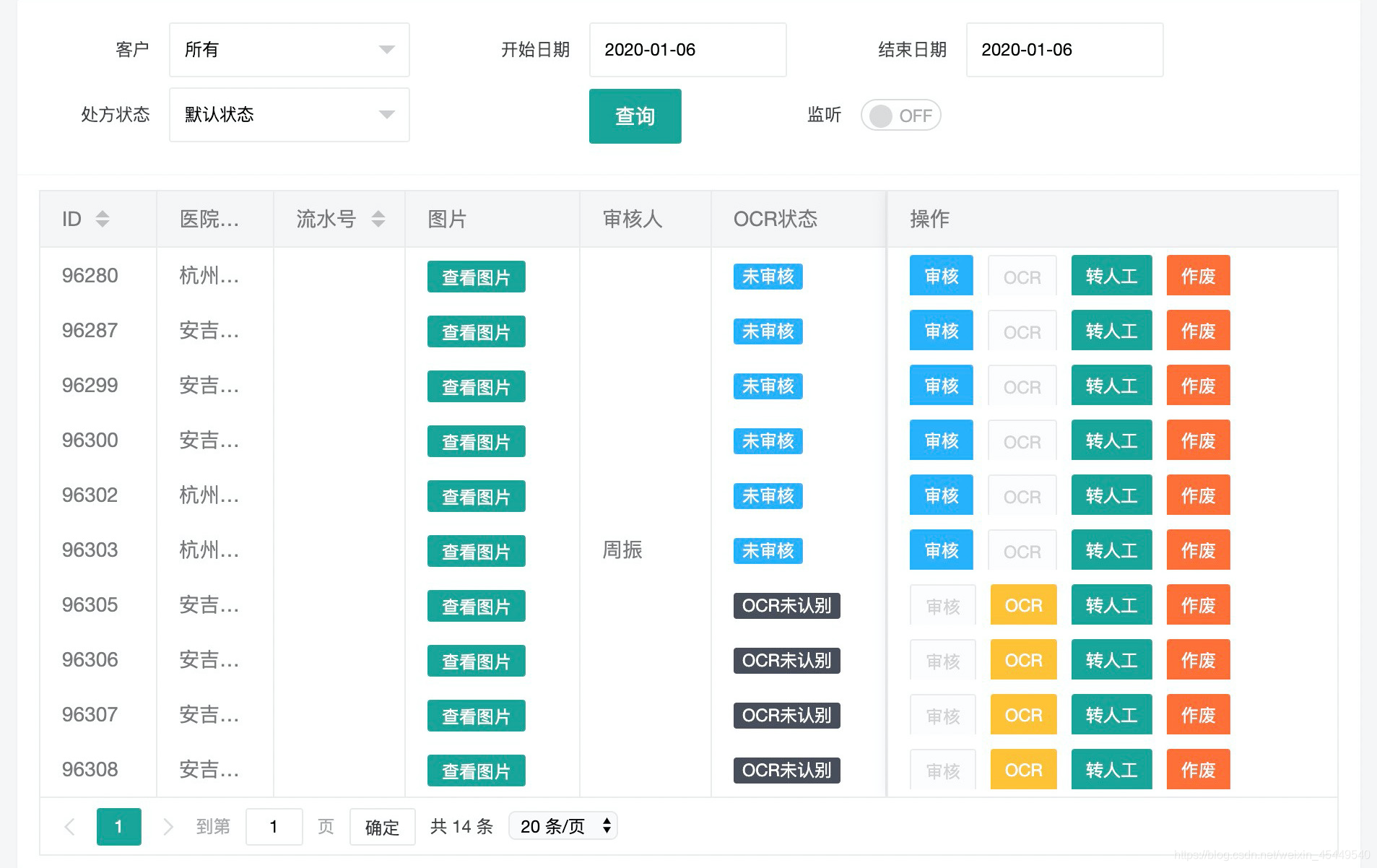
Task: Open 查看图片 for record 96280
Action: coord(475,276)
